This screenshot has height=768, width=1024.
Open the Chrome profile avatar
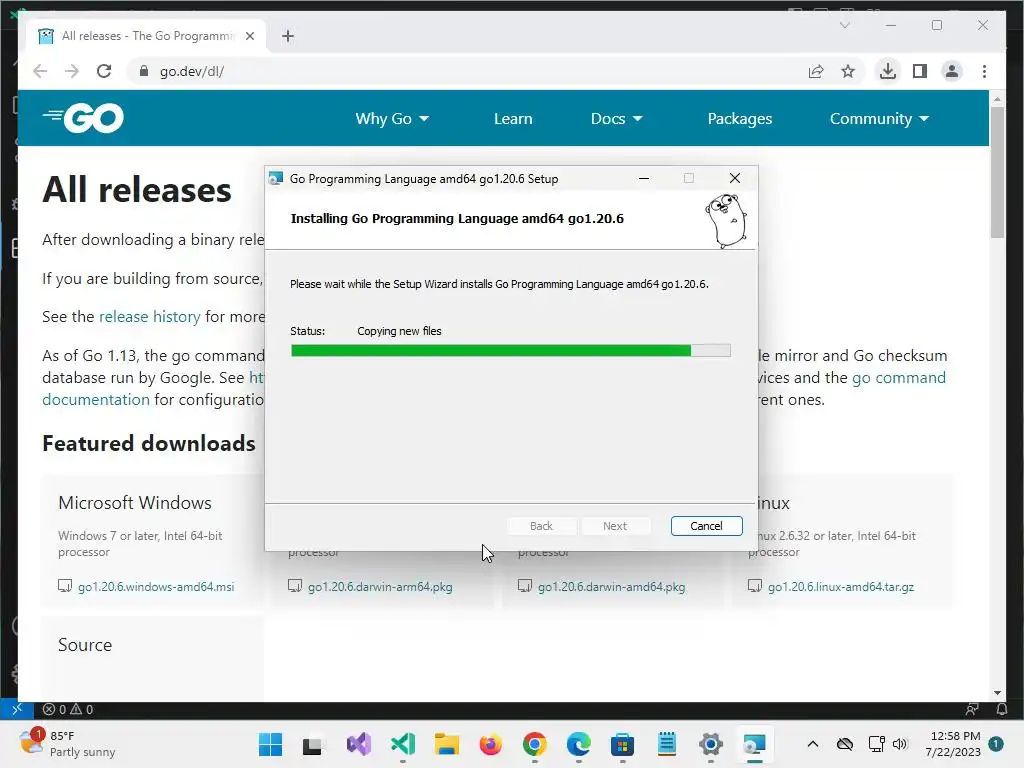[952, 71]
